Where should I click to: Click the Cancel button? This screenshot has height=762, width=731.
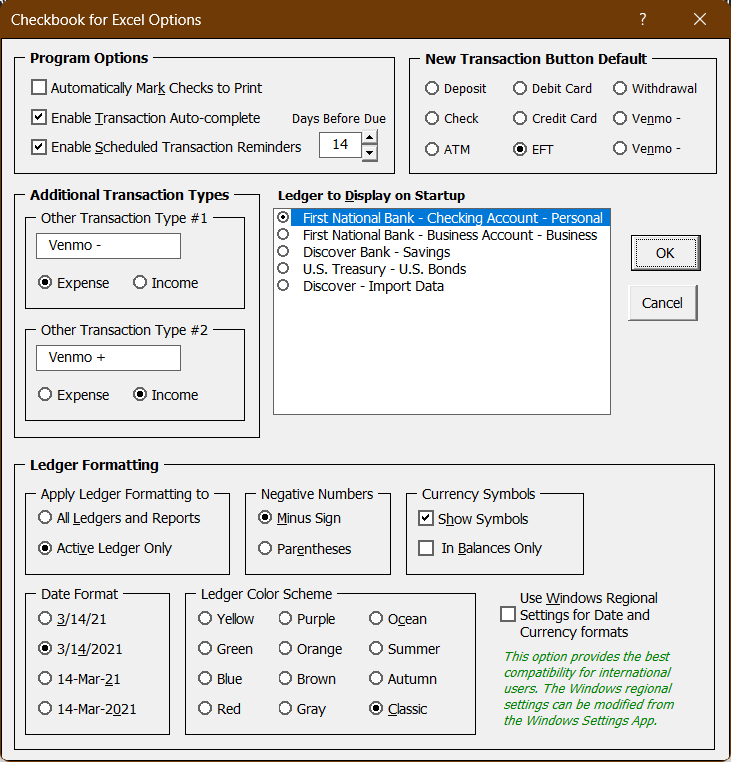pos(662,303)
